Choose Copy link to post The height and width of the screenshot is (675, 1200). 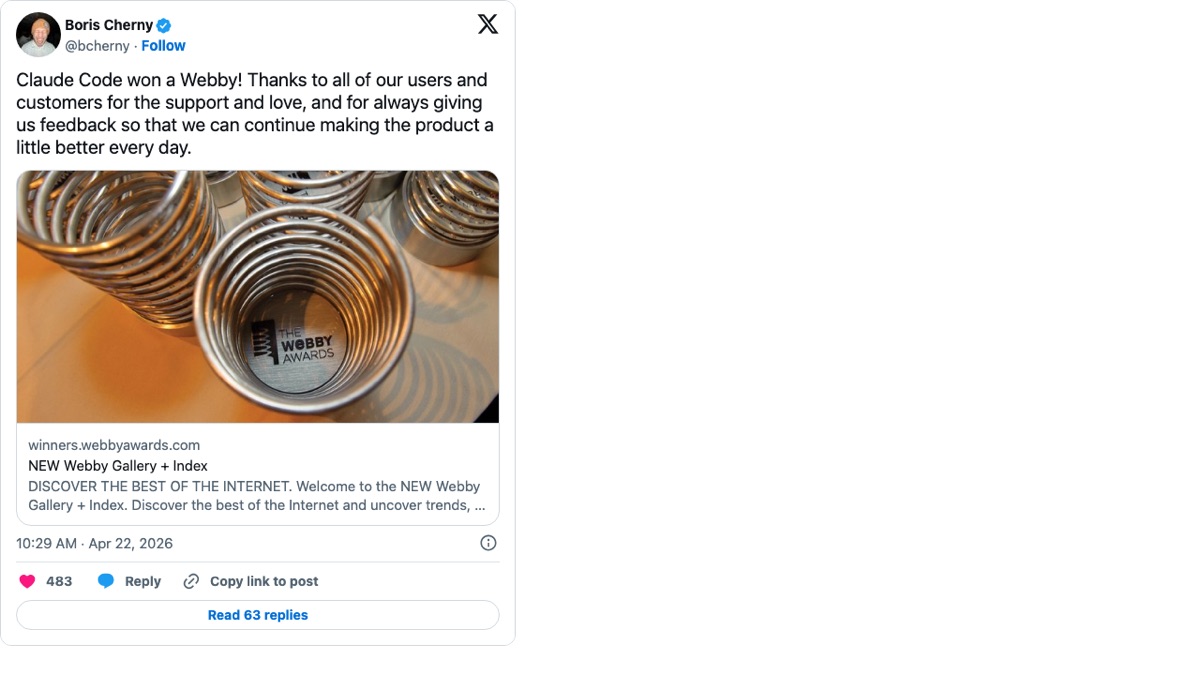point(264,581)
